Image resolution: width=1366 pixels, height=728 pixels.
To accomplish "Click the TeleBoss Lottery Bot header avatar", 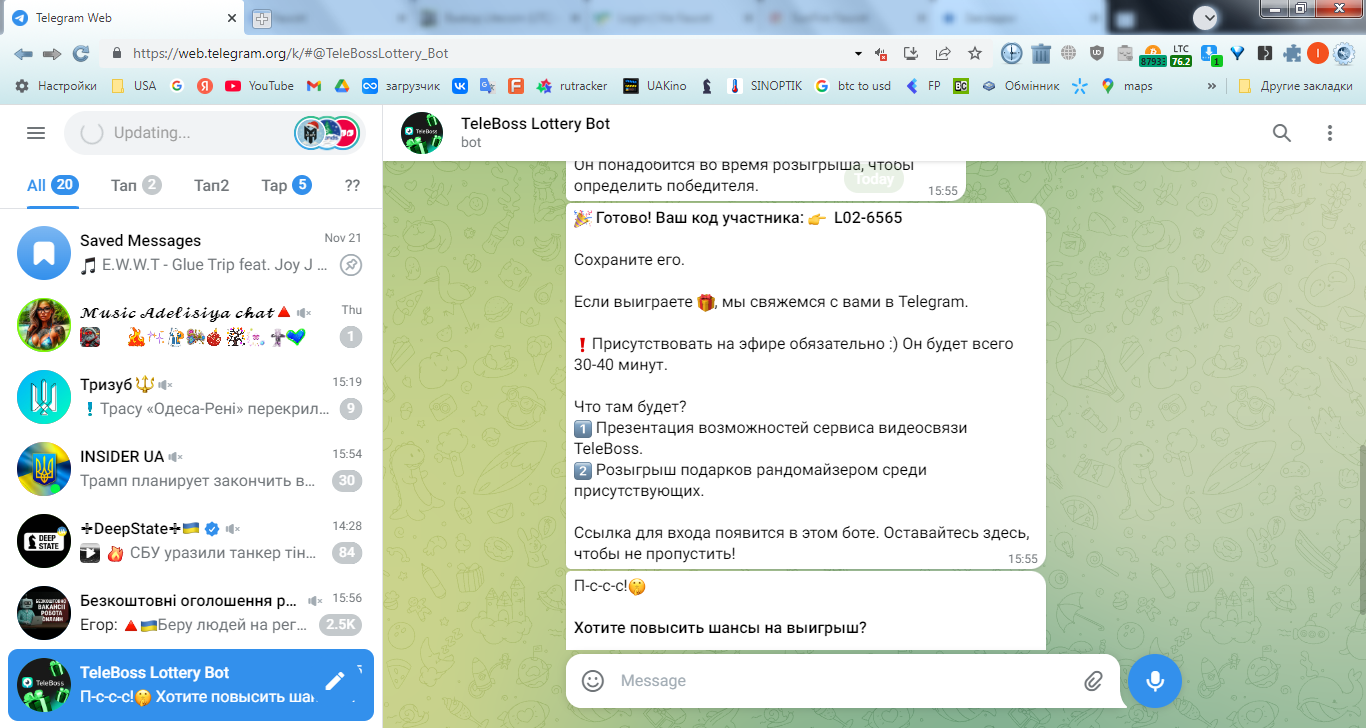I will (422, 133).
